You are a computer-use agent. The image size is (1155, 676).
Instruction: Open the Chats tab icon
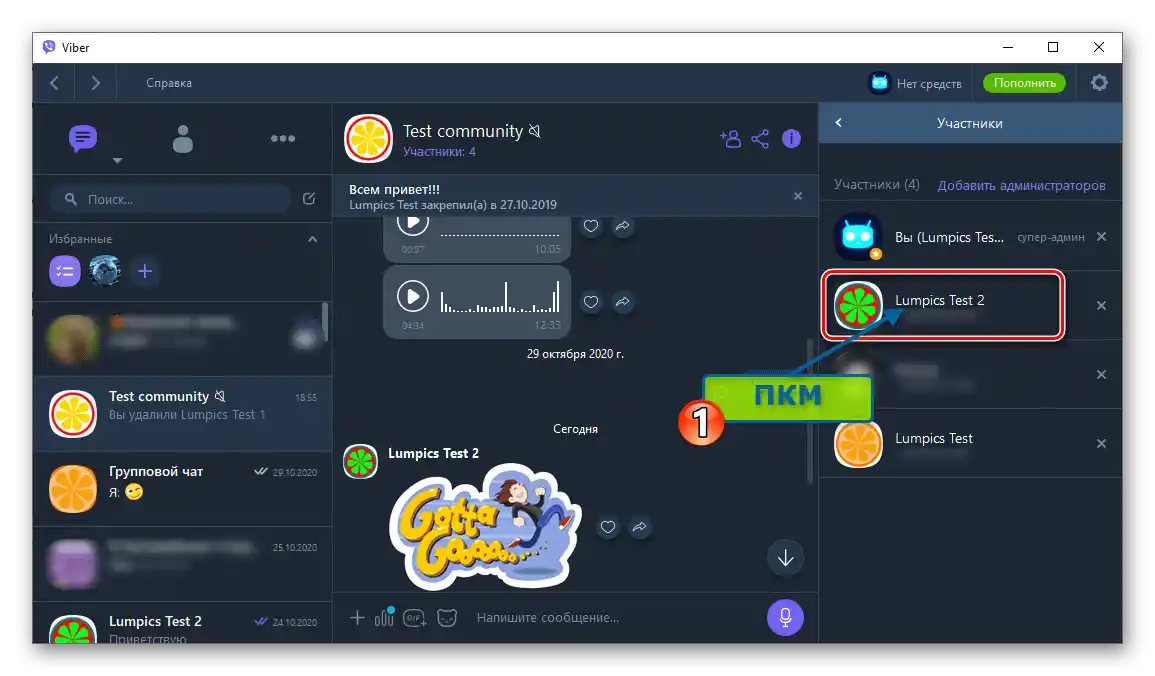click(x=82, y=138)
